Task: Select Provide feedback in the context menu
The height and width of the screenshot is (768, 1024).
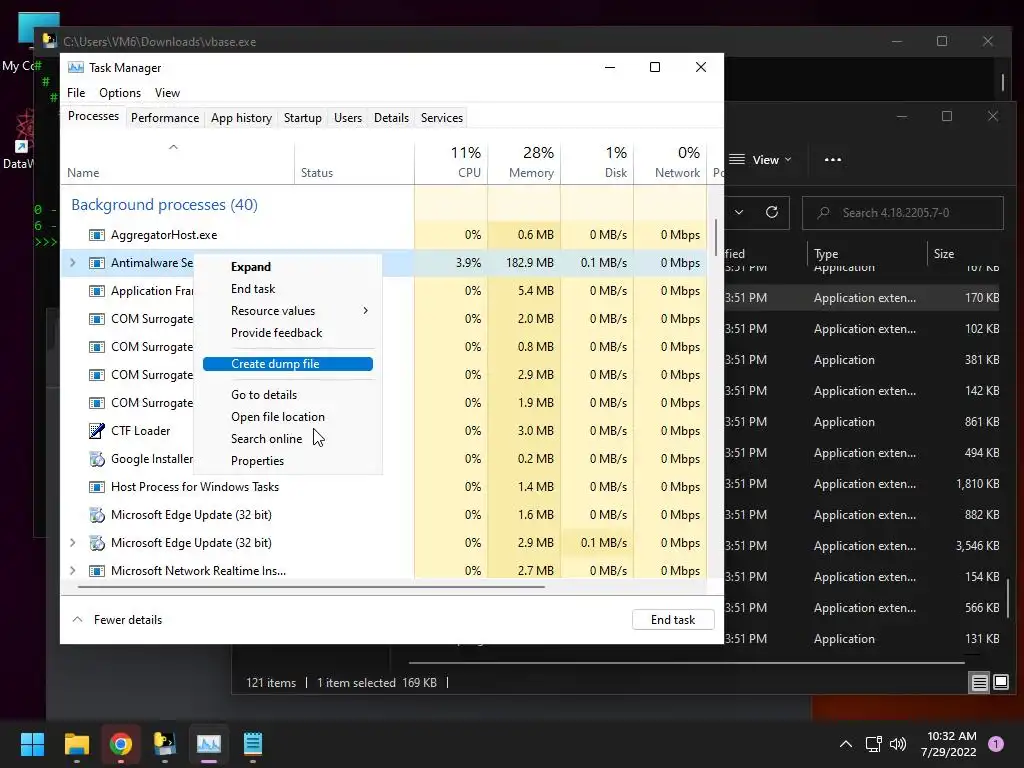Action: click(288, 333)
